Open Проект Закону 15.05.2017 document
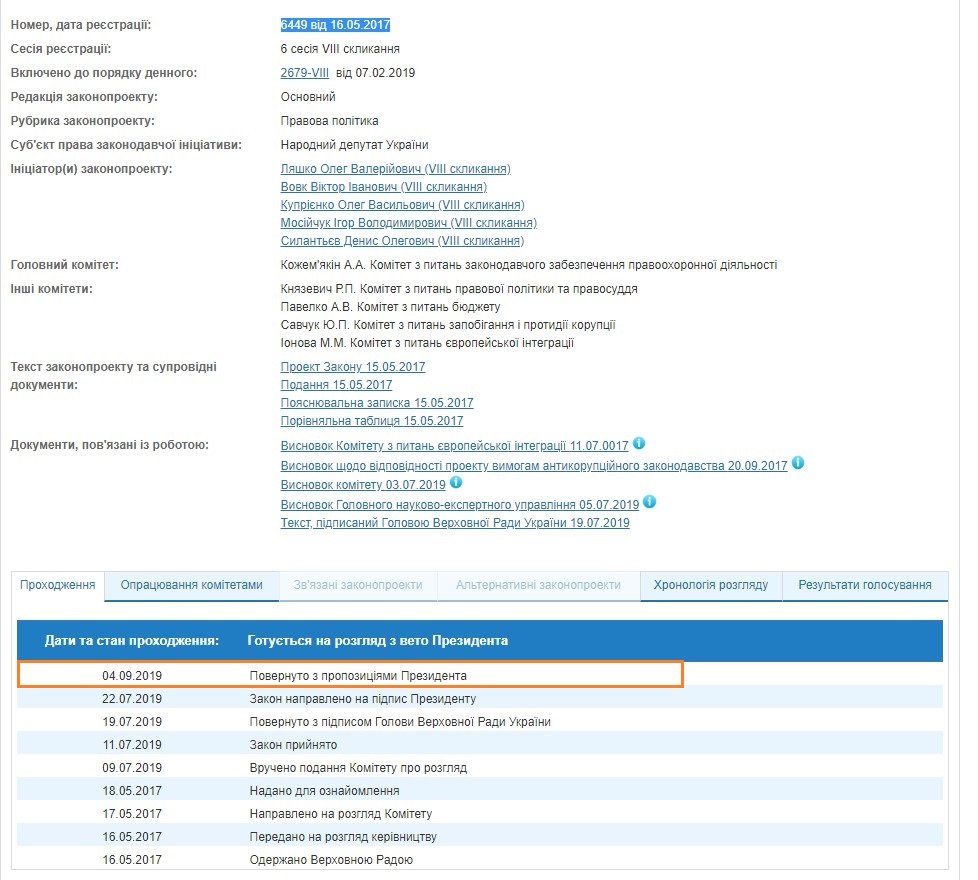978x880 pixels. point(352,367)
